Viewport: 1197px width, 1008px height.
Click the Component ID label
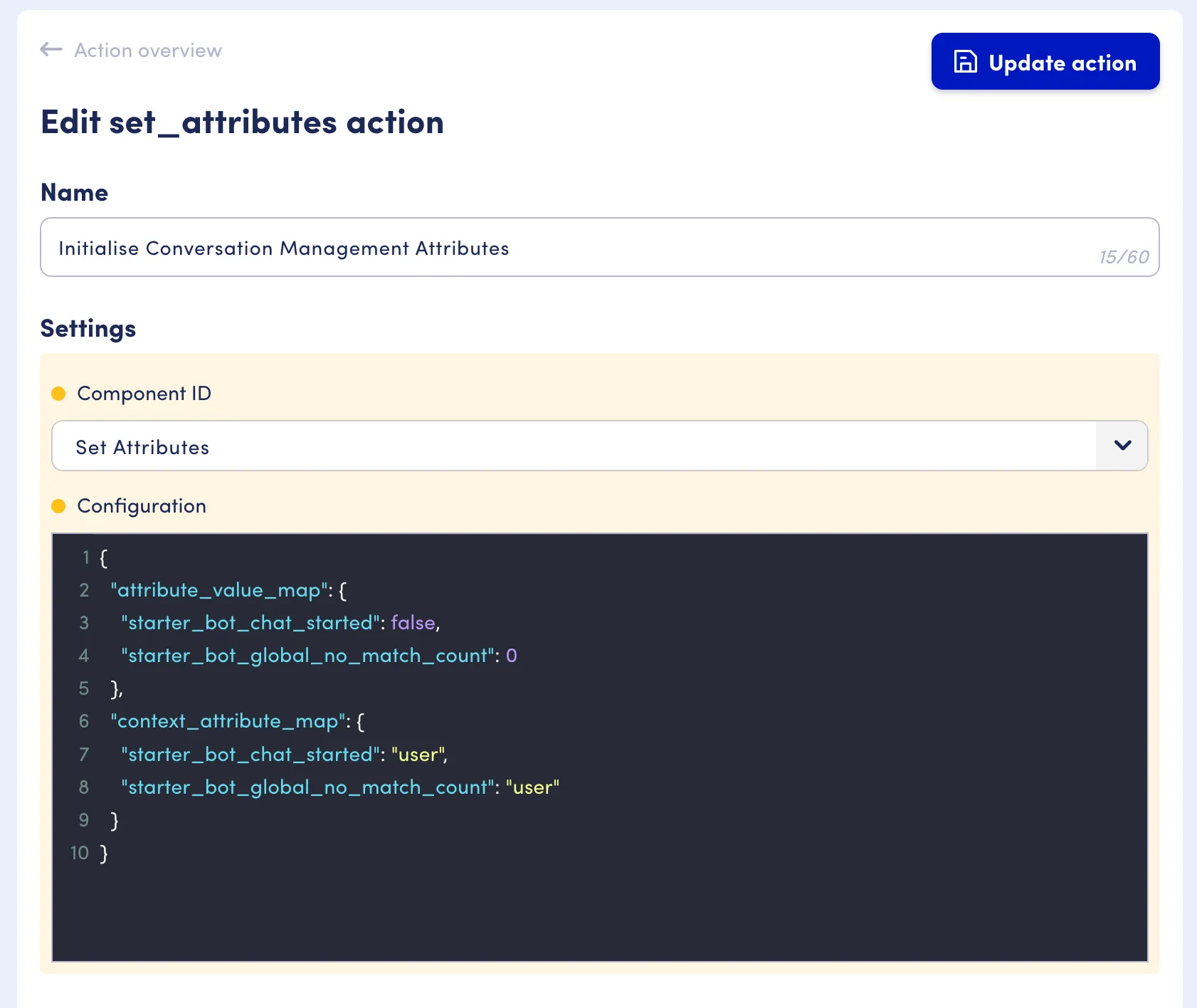click(x=144, y=394)
